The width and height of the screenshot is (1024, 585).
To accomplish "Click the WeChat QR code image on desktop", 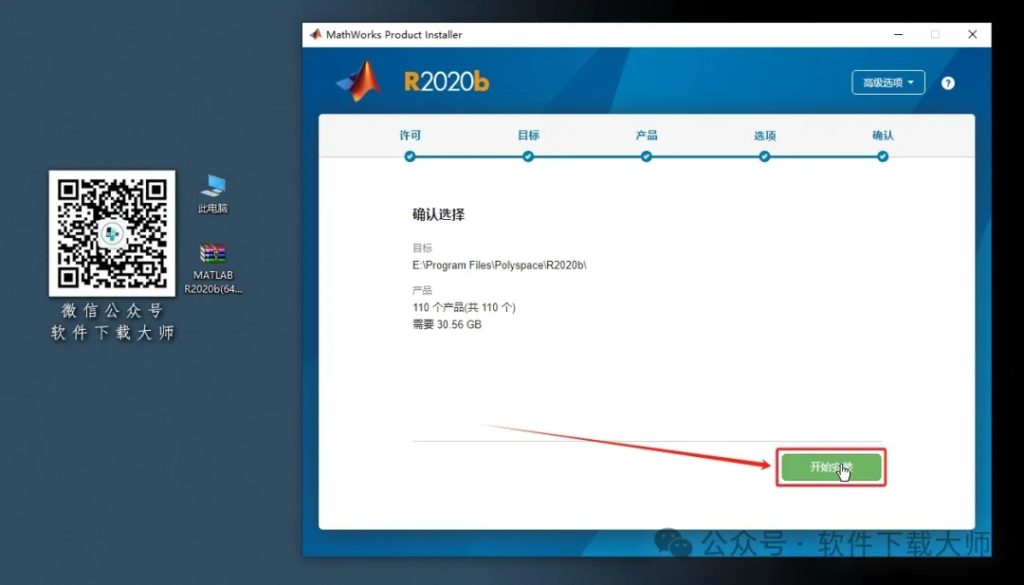I will pyautogui.click(x=112, y=232).
